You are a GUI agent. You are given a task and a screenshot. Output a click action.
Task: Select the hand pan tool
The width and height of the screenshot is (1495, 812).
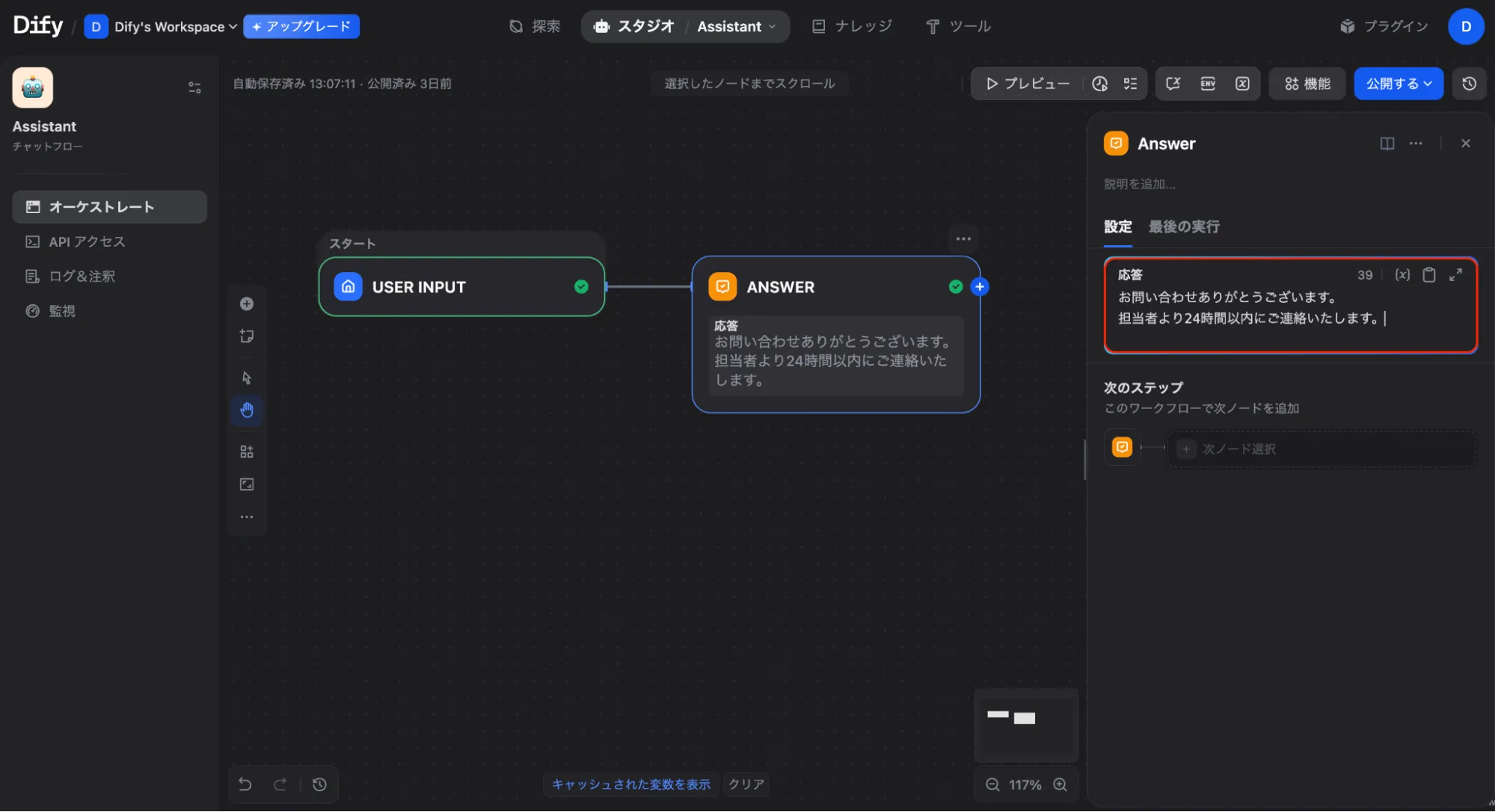click(x=247, y=410)
